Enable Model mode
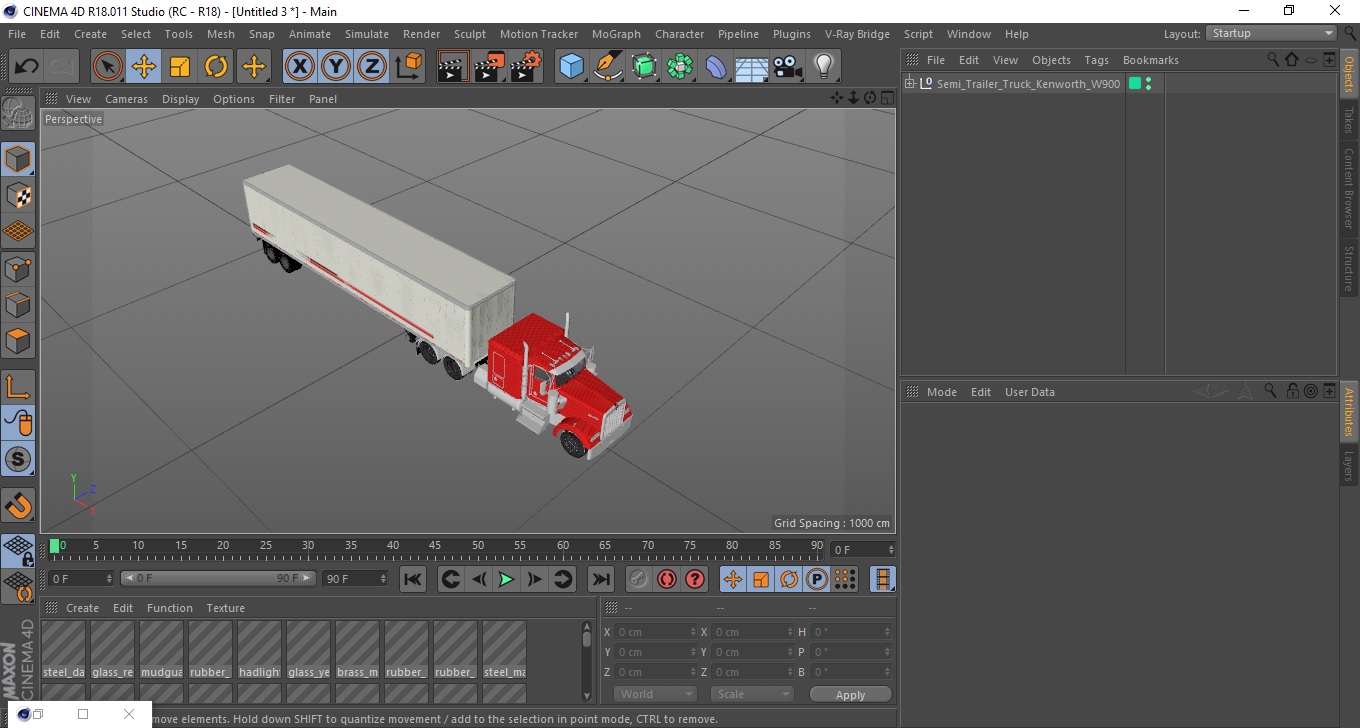The image size is (1360, 728). point(18,159)
